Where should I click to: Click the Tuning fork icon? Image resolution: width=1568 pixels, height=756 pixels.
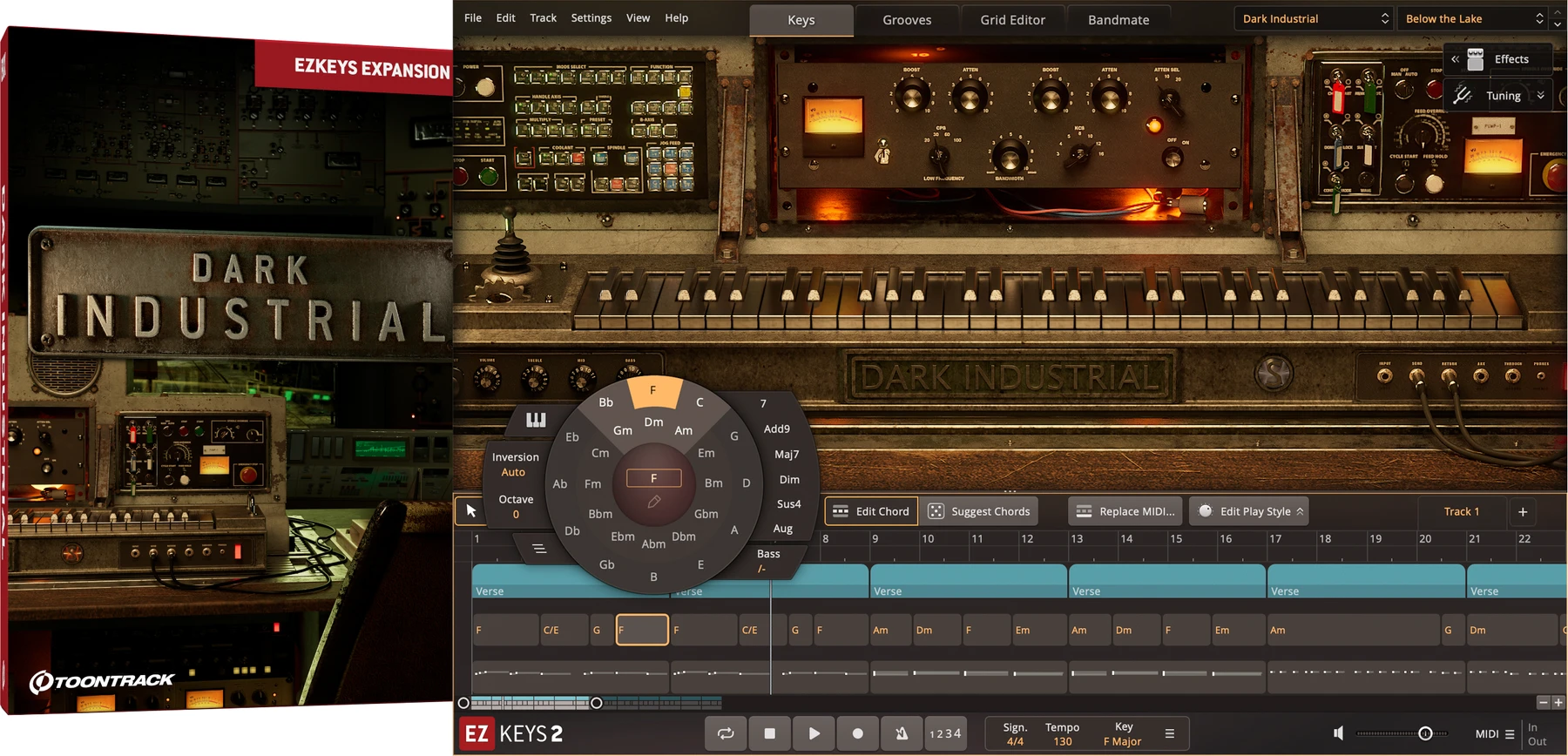coord(1463,95)
